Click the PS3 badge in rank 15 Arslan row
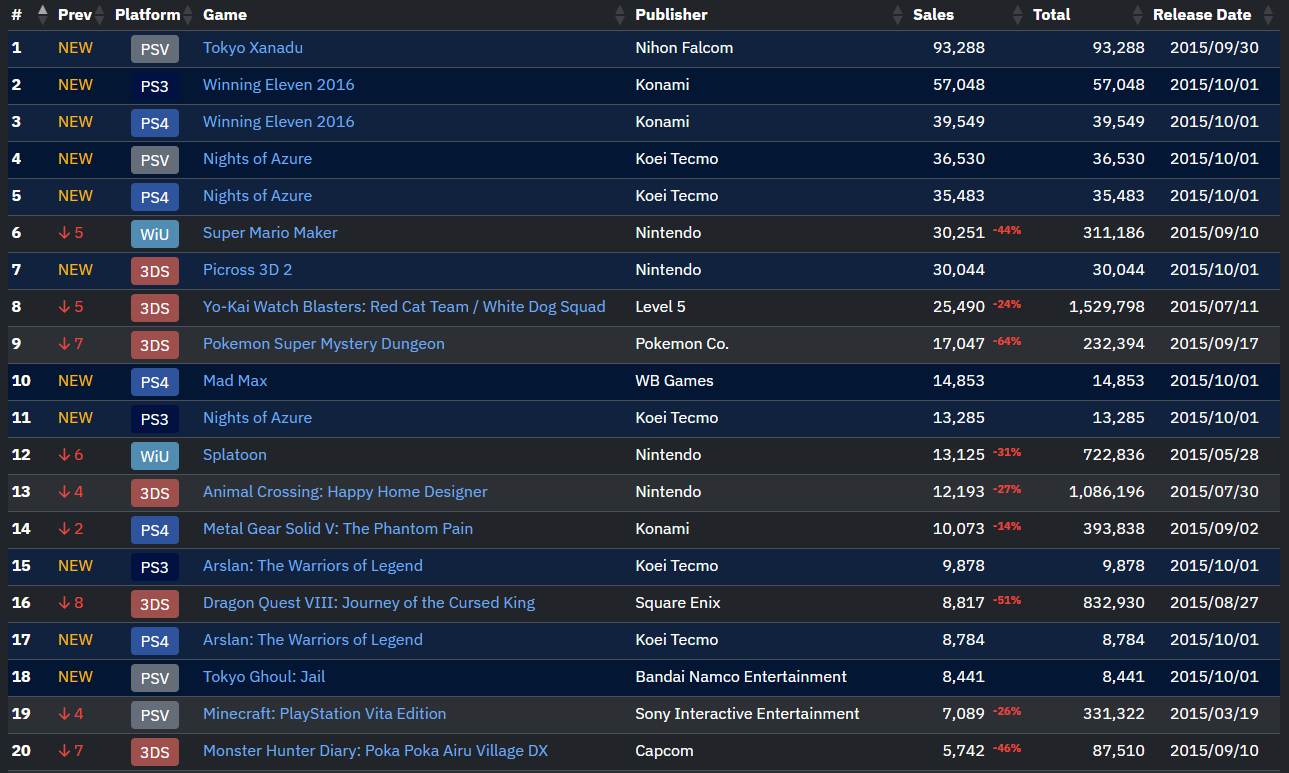Image resolution: width=1289 pixels, height=773 pixels. (x=155, y=567)
